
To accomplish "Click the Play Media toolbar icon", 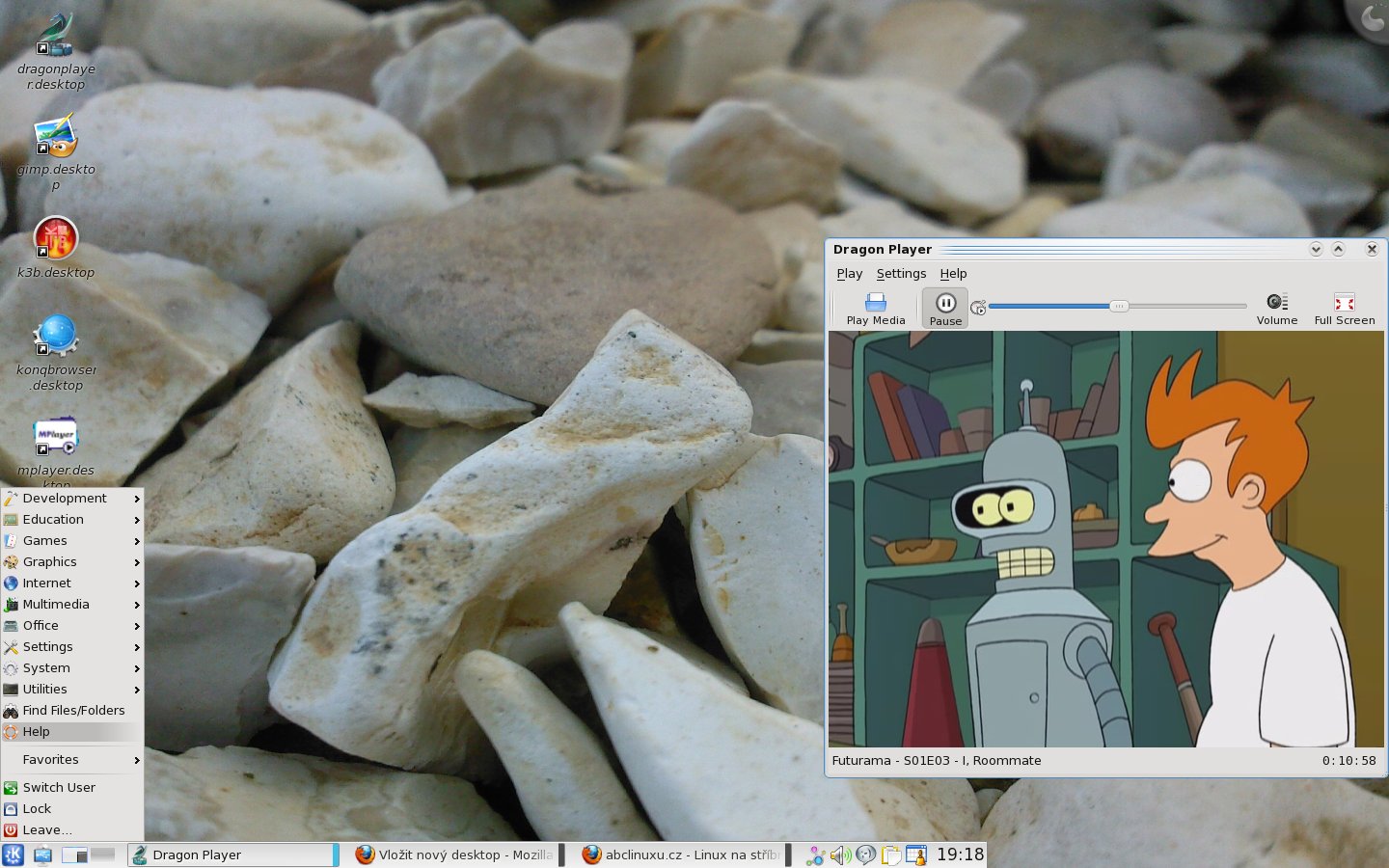I will click(x=875, y=309).
